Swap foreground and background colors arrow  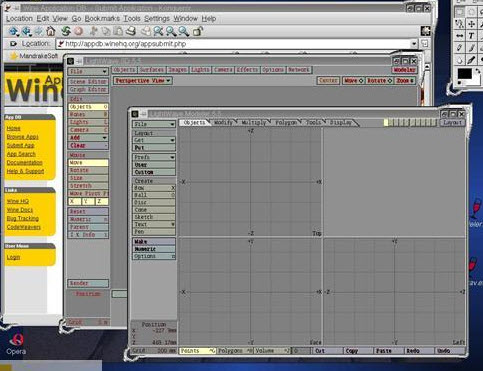point(477,71)
